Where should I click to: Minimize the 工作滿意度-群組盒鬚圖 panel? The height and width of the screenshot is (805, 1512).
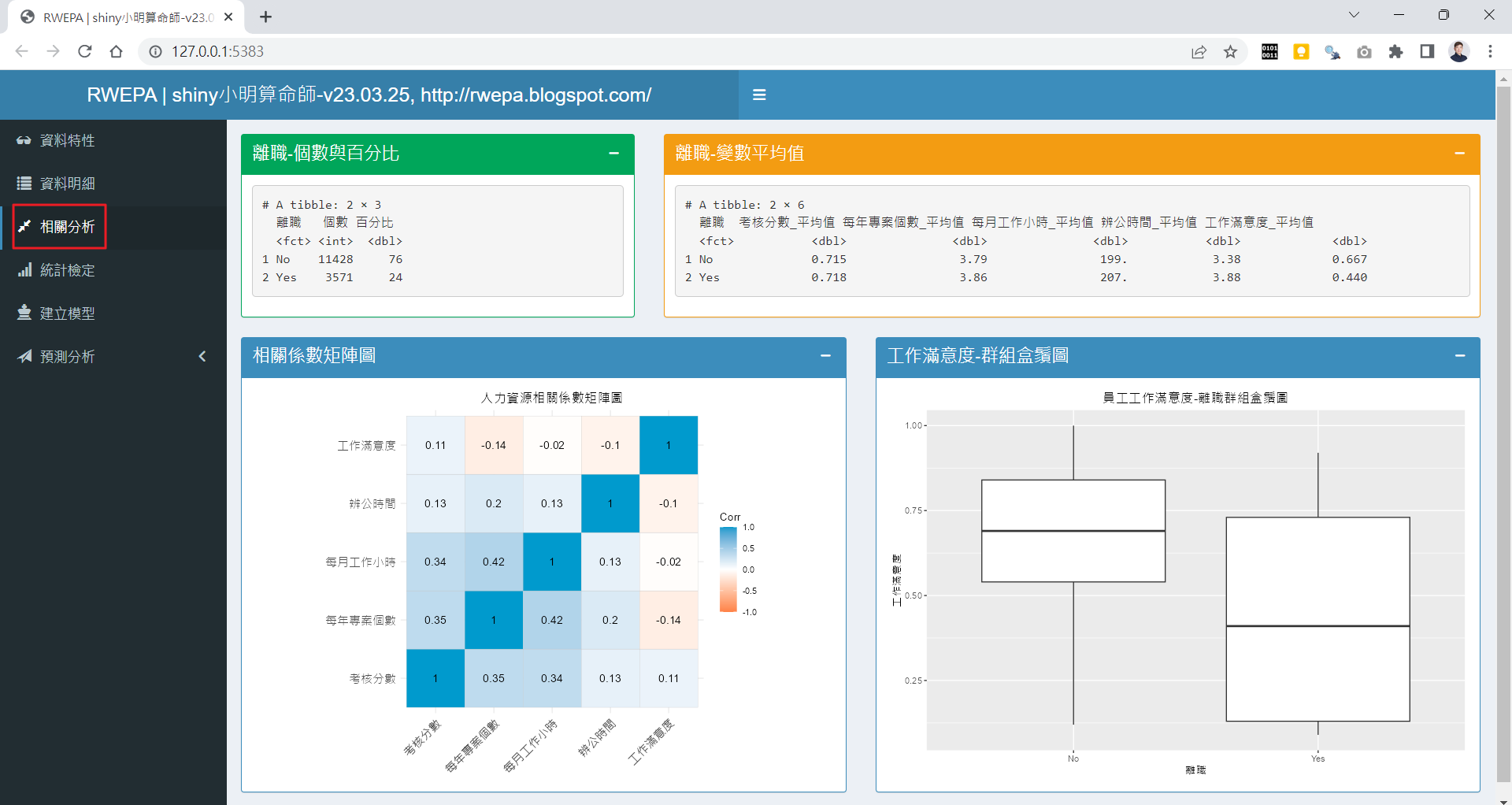pyautogui.click(x=1459, y=356)
